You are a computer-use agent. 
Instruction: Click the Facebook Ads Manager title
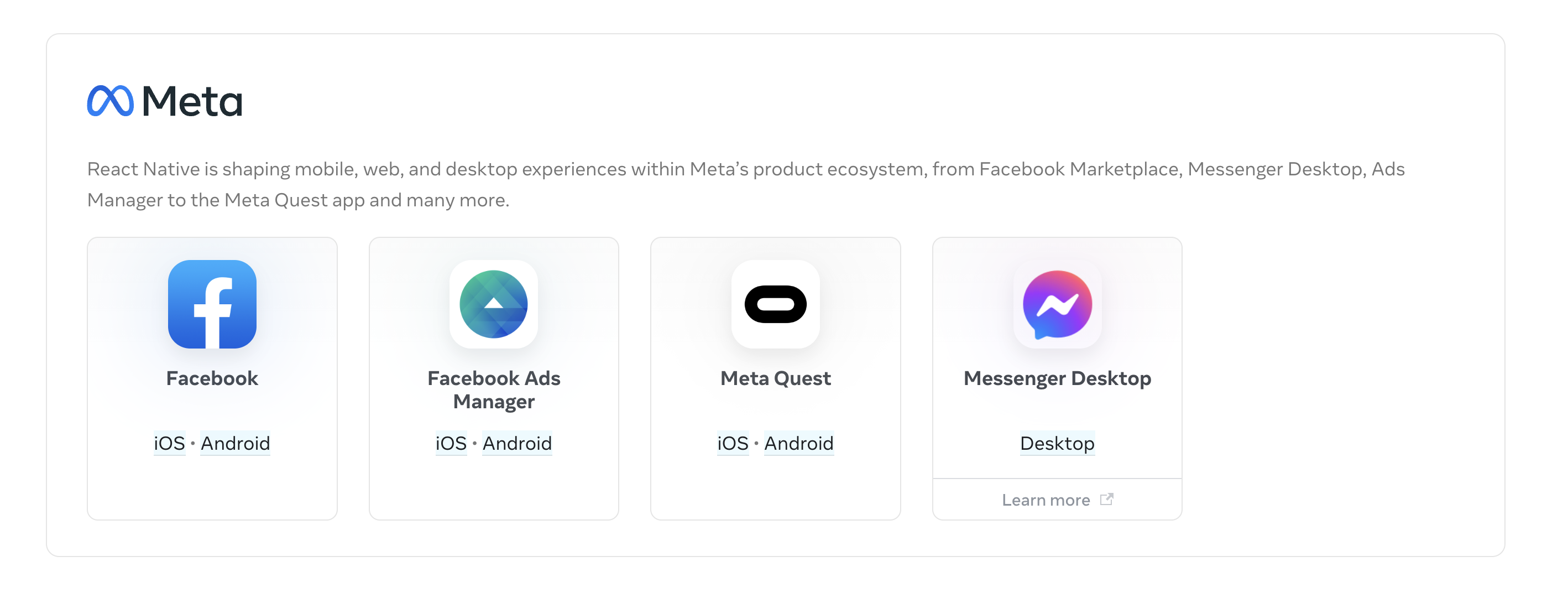pyautogui.click(x=493, y=389)
